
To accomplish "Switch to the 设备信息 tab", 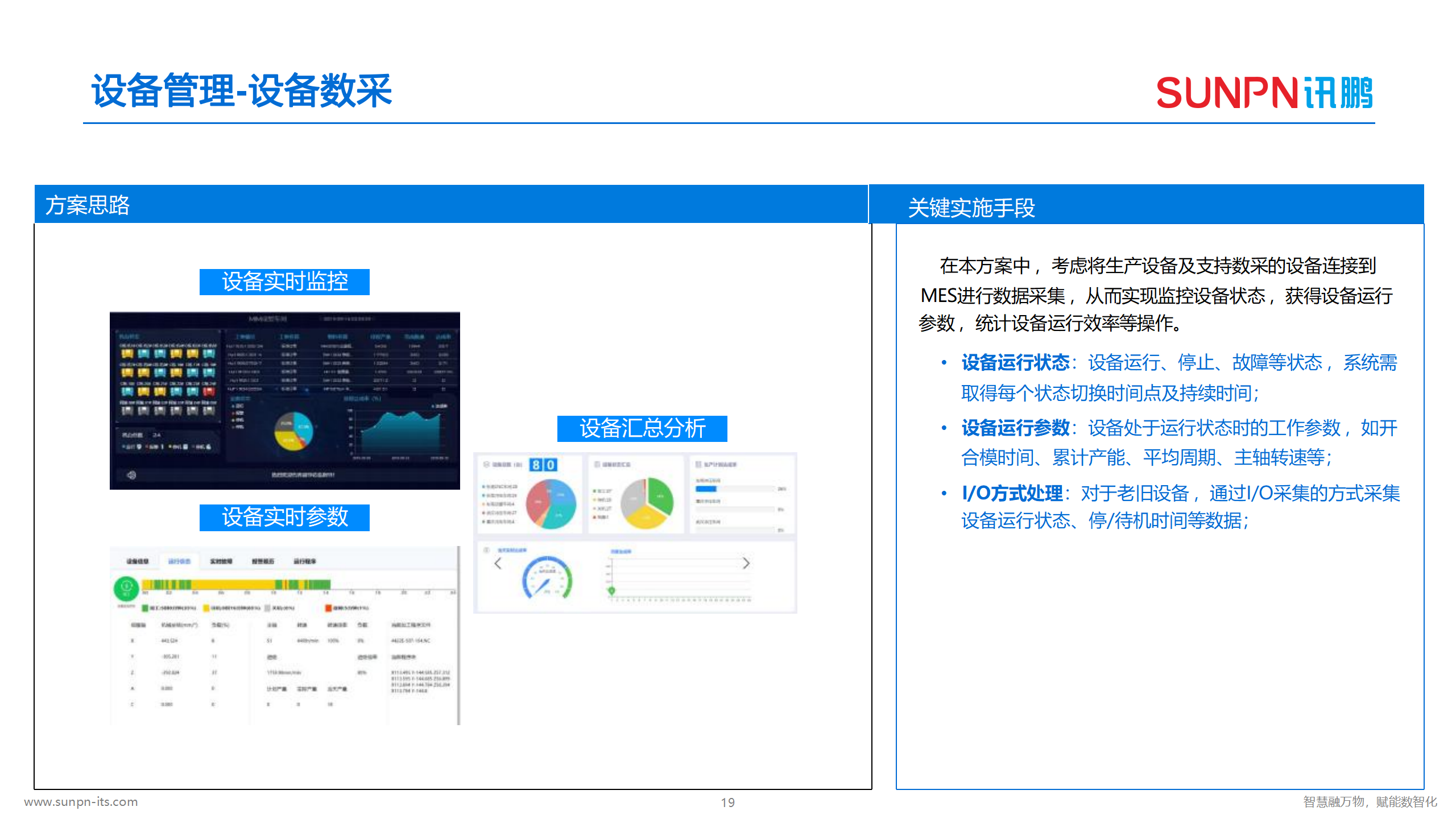I will 138,561.
